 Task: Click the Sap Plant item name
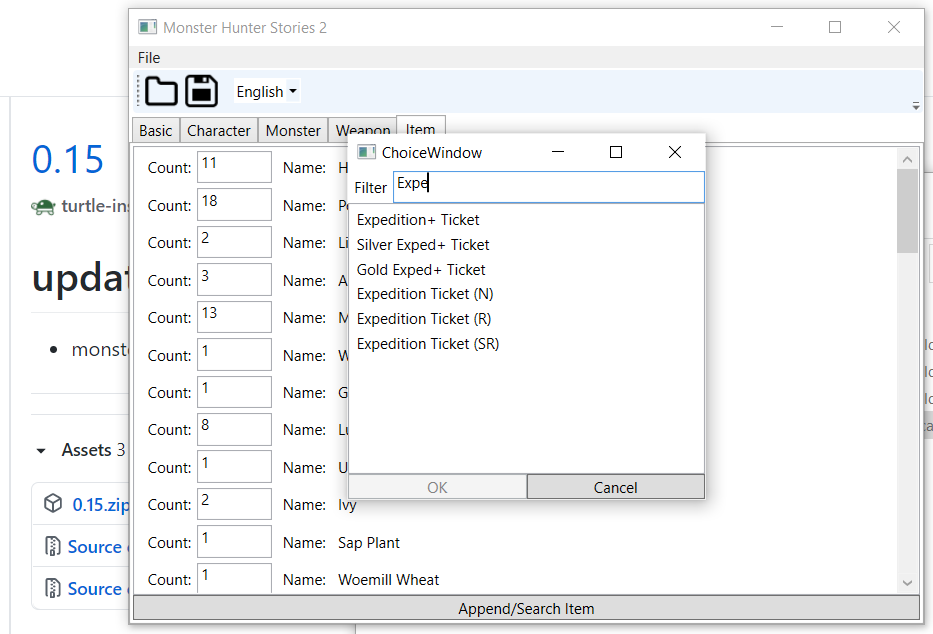(369, 543)
